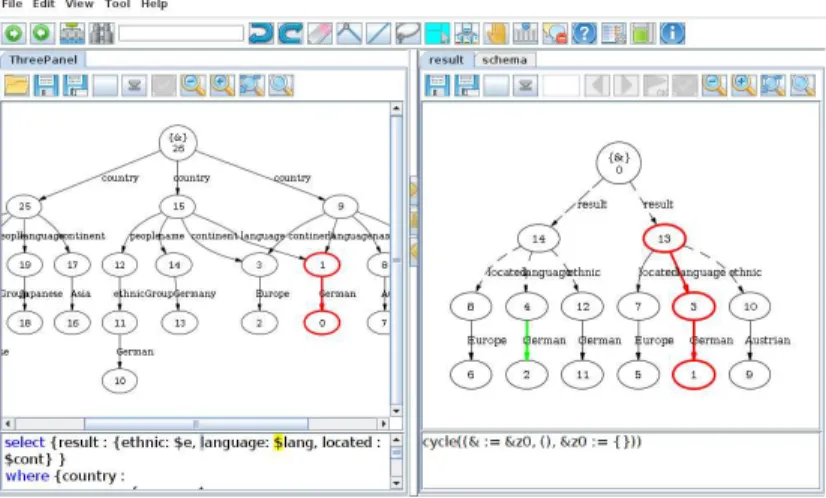Click the cyan panel selection icon

point(437,33)
